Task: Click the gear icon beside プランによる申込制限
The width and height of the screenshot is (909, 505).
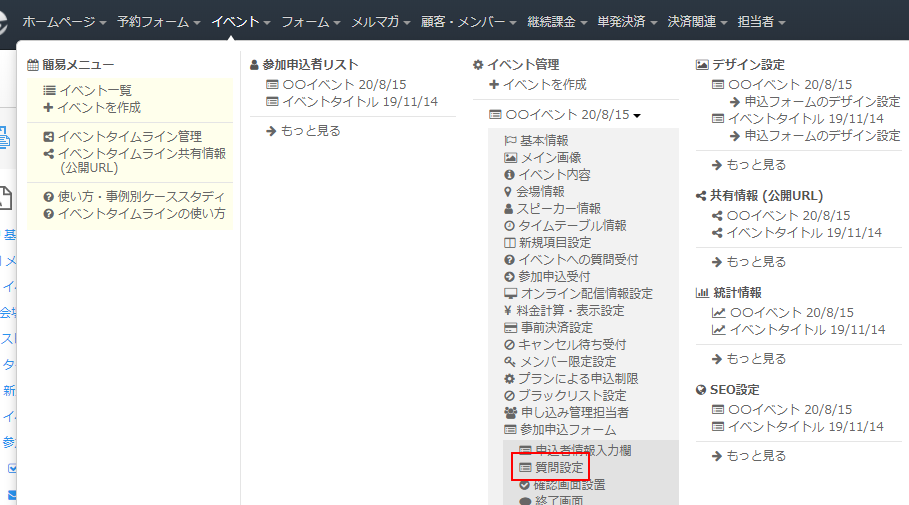Action: [x=510, y=378]
